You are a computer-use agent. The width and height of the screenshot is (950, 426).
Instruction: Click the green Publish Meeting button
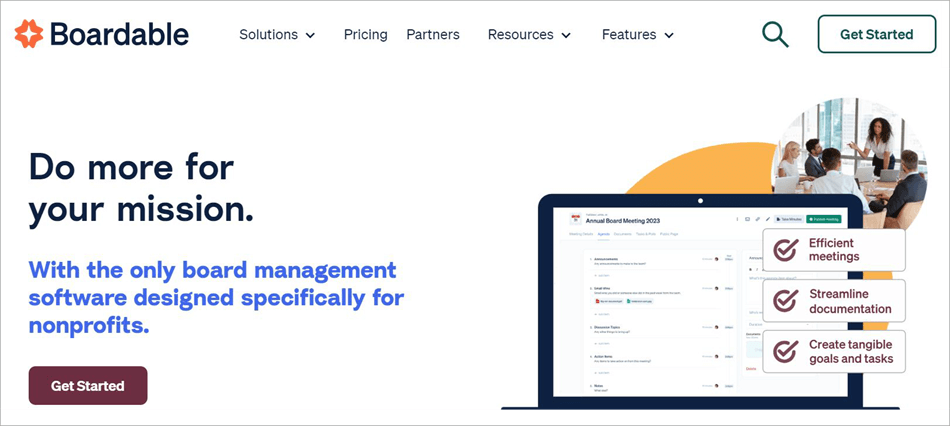pyautogui.click(x=825, y=219)
